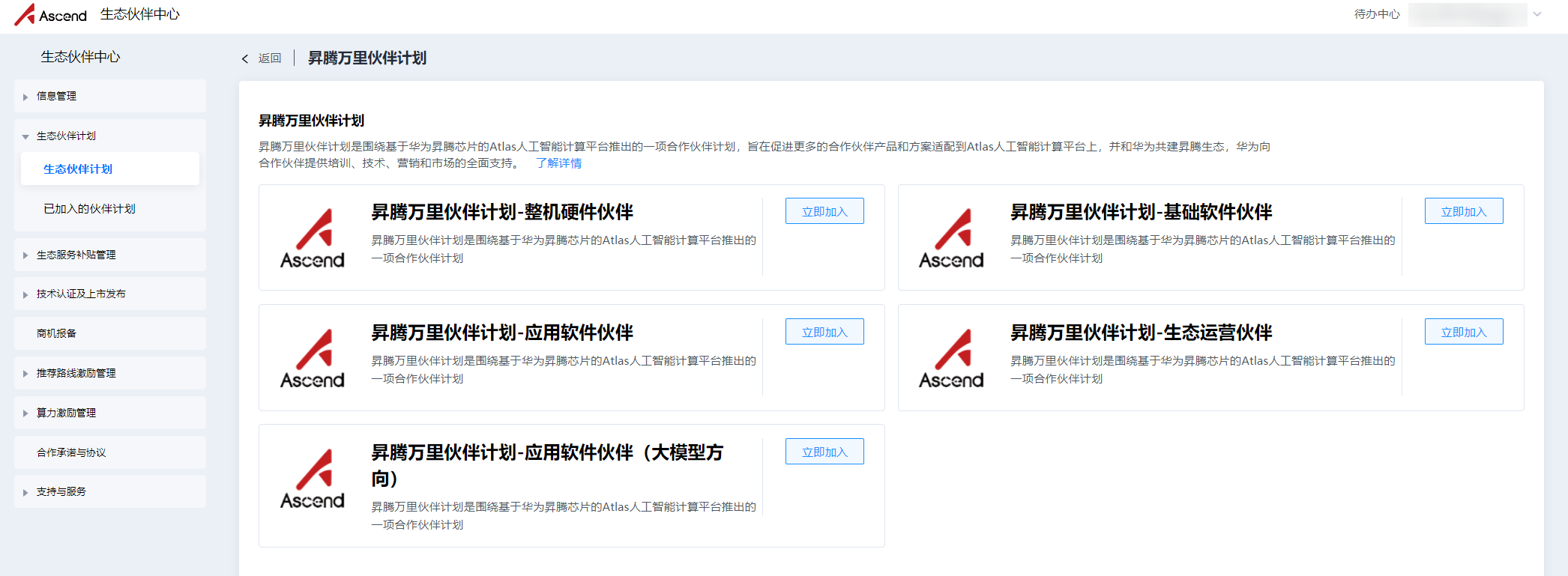
Task: Expand the 支持与服务 menu arrow
Action: coord(25,492)
